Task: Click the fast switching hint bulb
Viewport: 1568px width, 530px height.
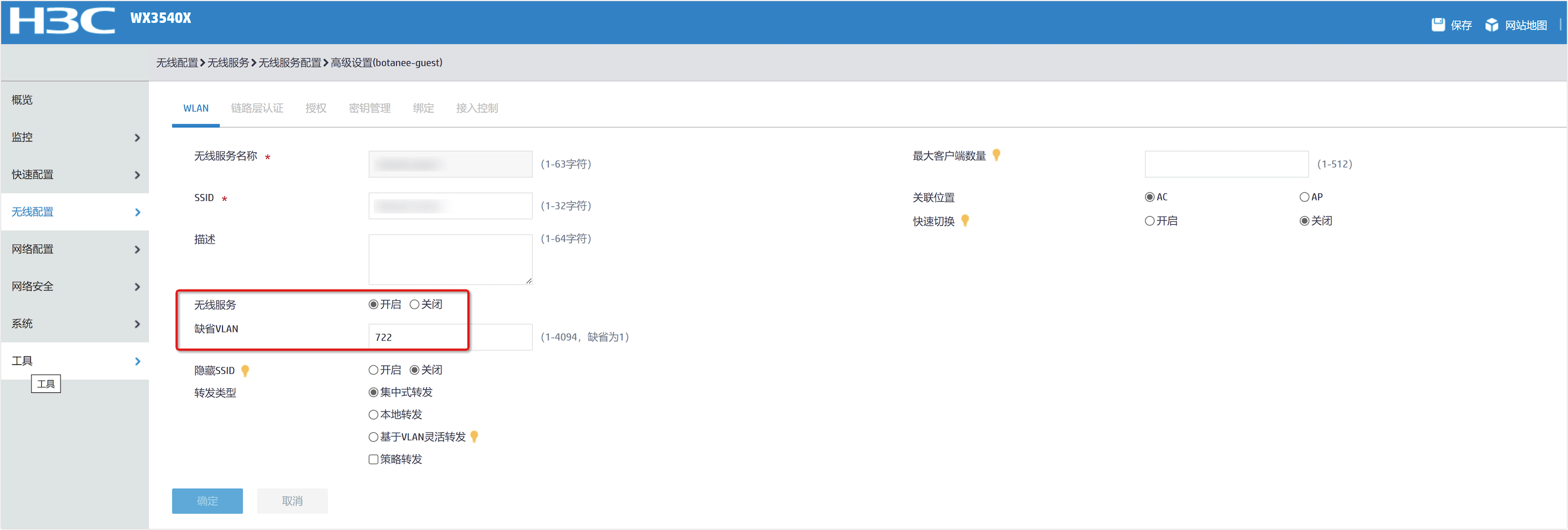Action: point(965,221)
